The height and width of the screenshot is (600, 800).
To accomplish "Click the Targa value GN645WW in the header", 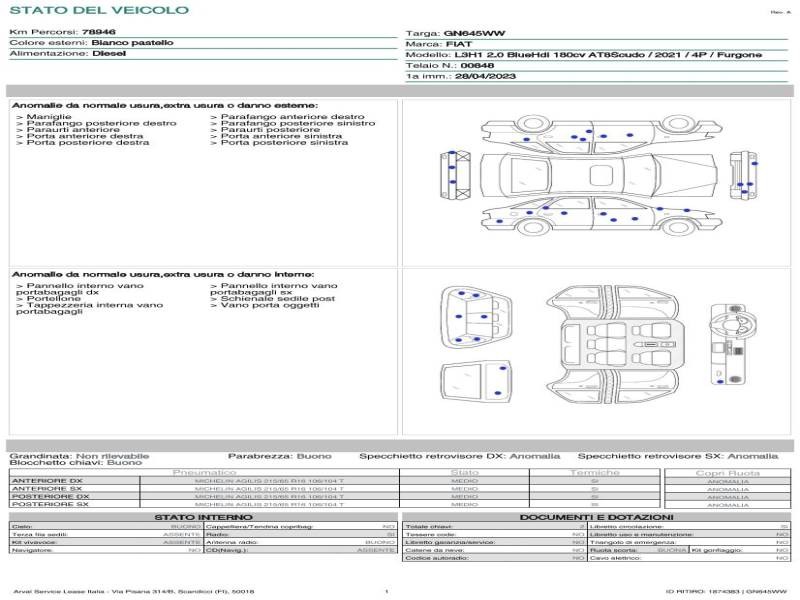I will point(474,33).
